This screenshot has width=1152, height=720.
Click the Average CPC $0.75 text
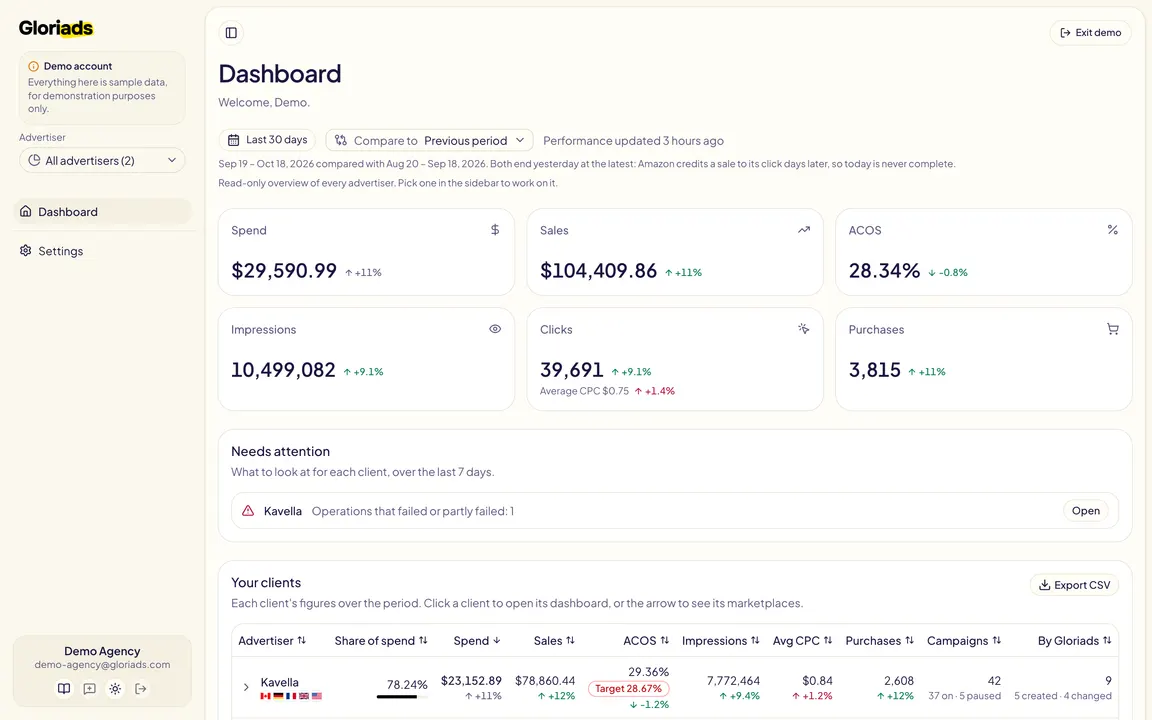click(584, 391)
